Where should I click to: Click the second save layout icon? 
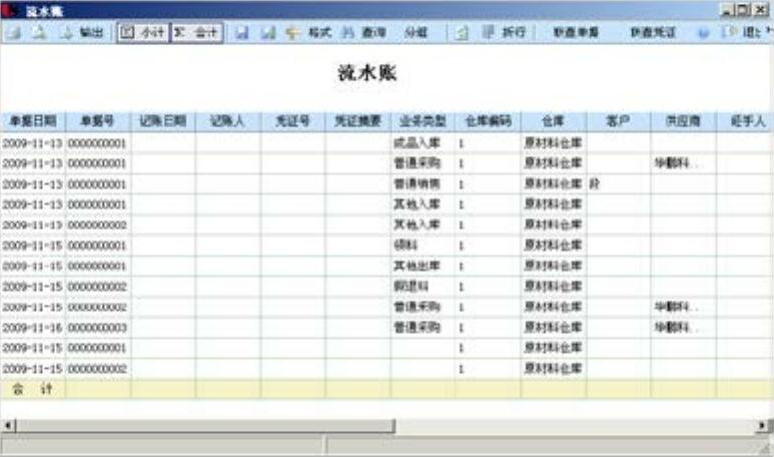[267, 32]
